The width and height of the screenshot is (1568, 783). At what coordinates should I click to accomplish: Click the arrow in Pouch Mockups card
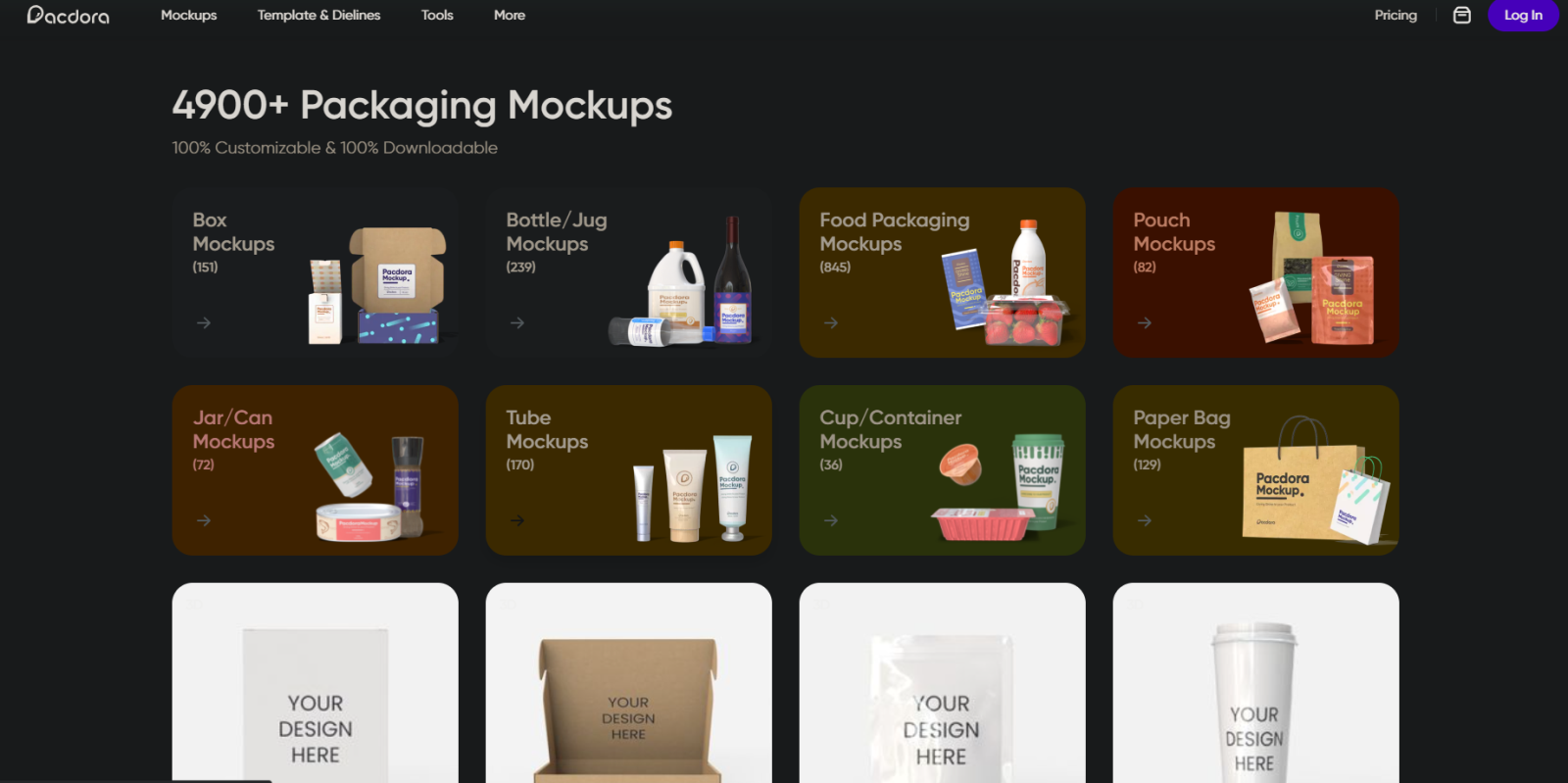tap(1145, 322)
